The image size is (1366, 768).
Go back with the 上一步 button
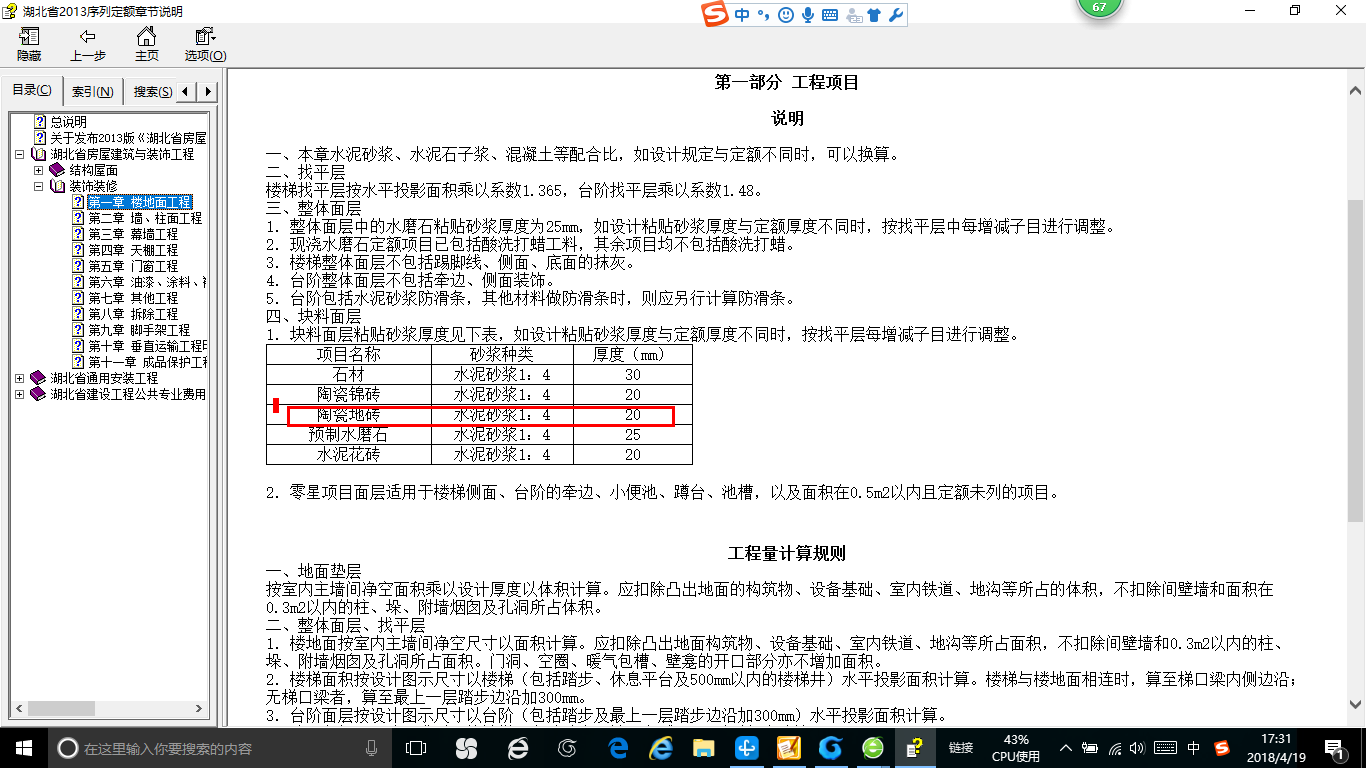pos(87,44)
